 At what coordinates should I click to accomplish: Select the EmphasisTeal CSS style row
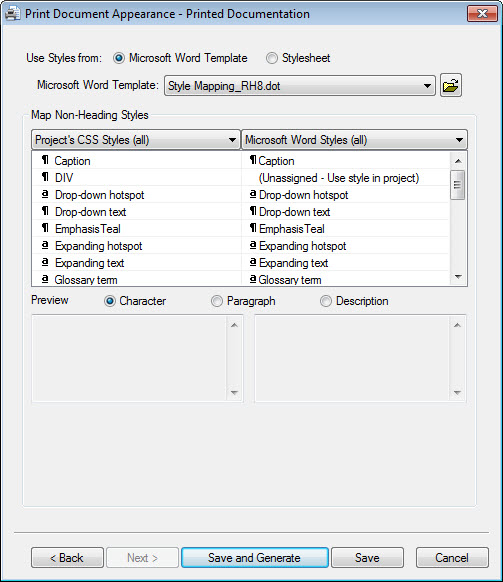(x=137, y=229)
